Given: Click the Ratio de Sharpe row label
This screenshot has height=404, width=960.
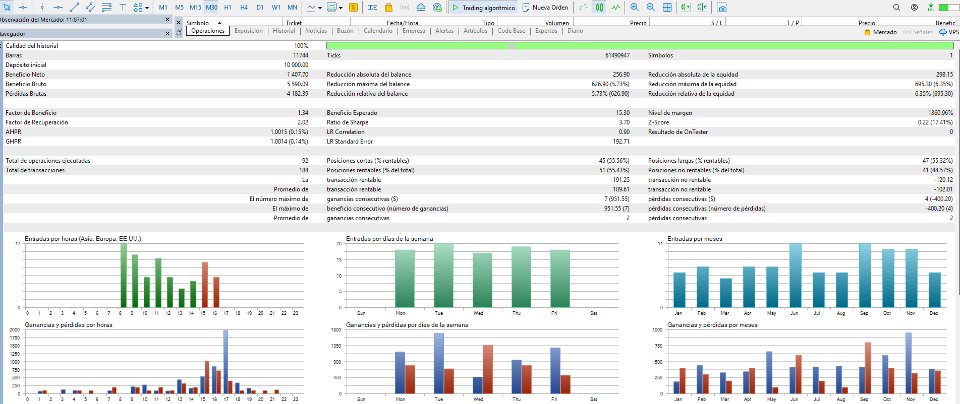Looking at the screenshot, I should (x=348, y=122).
